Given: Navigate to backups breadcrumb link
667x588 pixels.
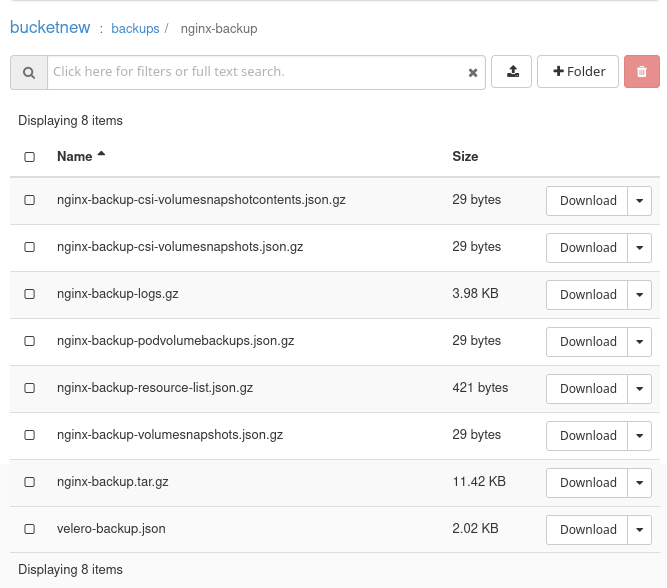Looking at the screenshot, I should pyautogui.click(x=135, y=29).
